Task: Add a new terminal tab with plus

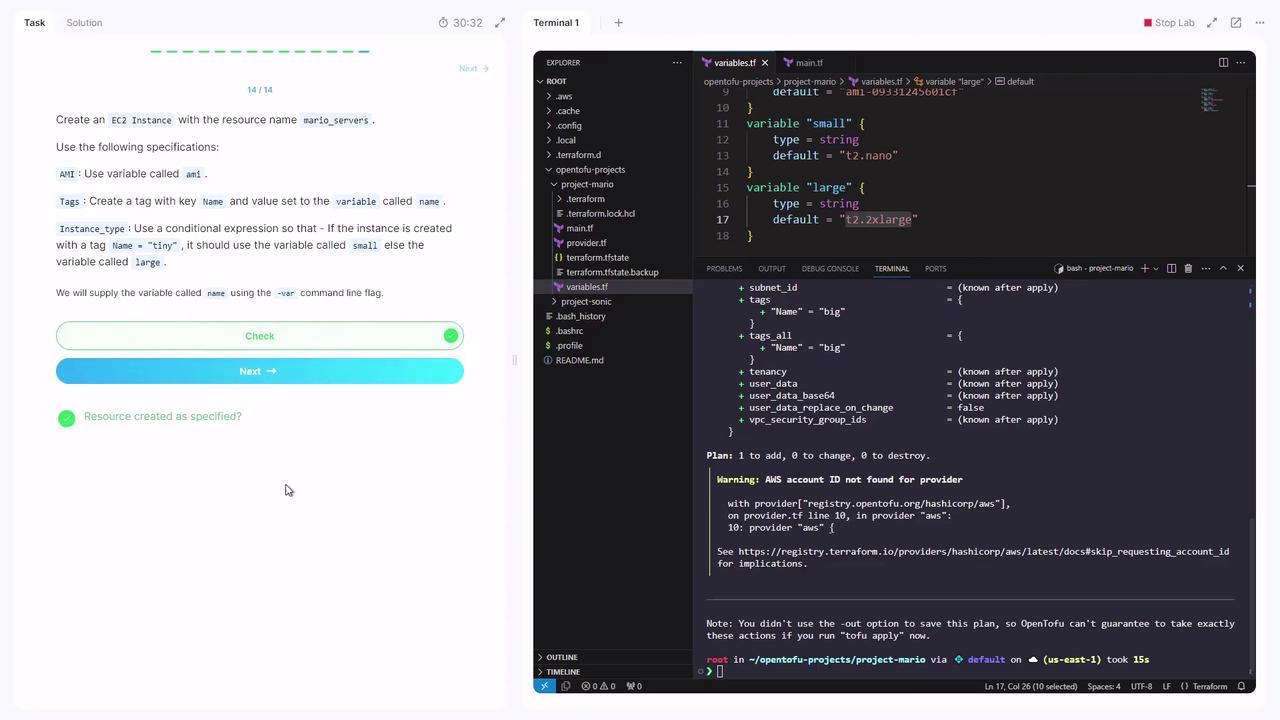Action: (x=618, y=22)
